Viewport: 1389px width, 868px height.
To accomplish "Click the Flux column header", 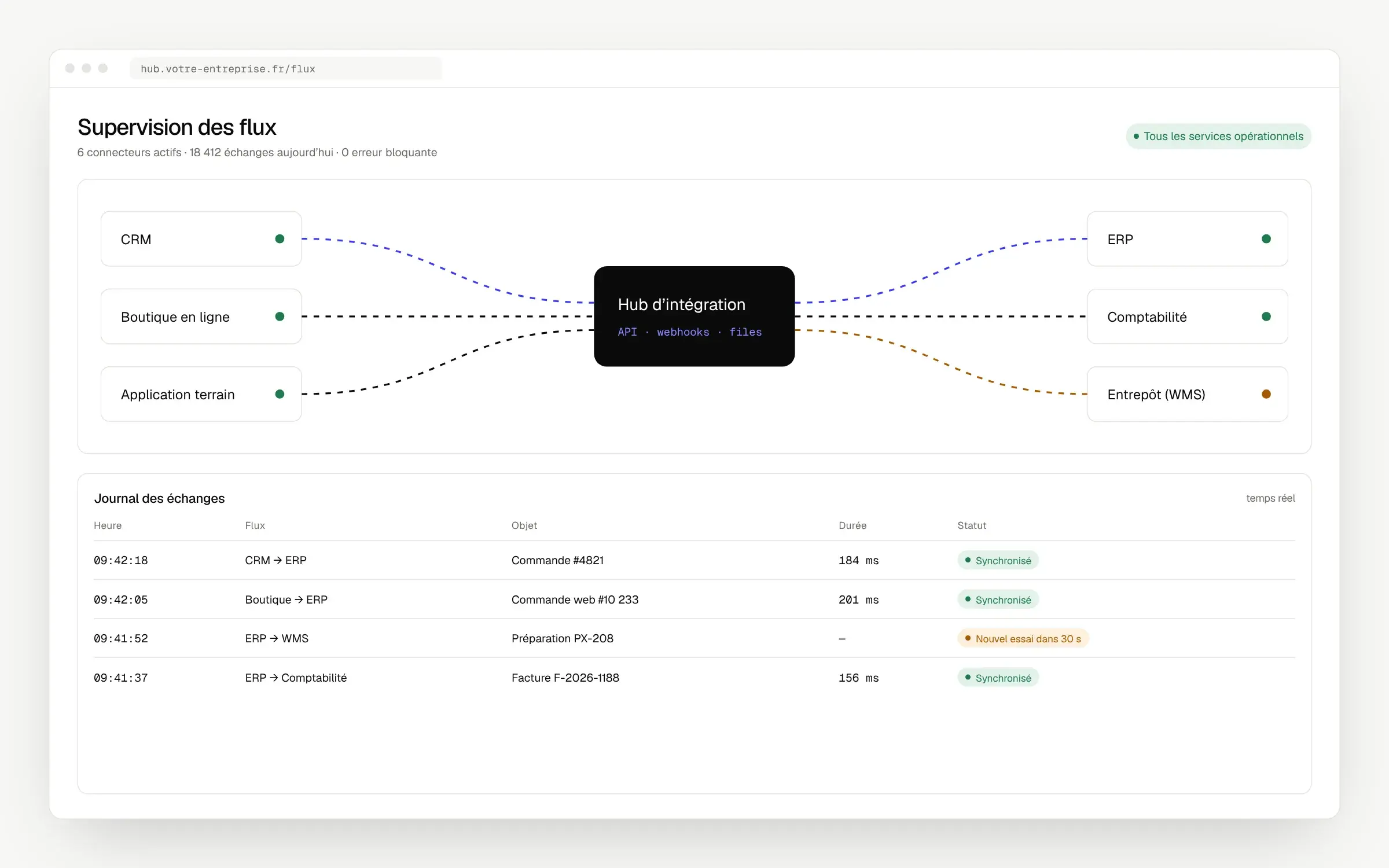I will (x=255, y=525).
